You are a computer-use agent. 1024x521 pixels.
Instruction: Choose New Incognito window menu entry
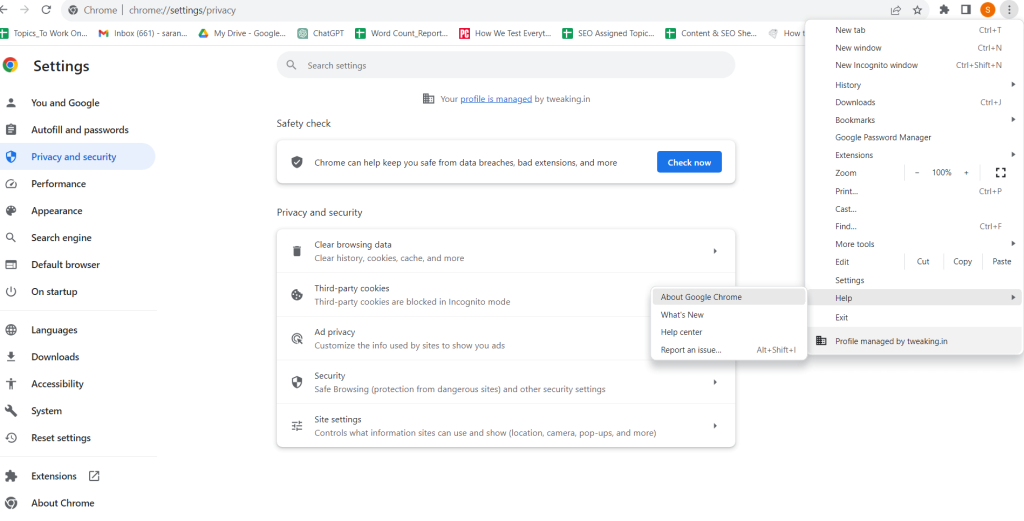point(876,65)
